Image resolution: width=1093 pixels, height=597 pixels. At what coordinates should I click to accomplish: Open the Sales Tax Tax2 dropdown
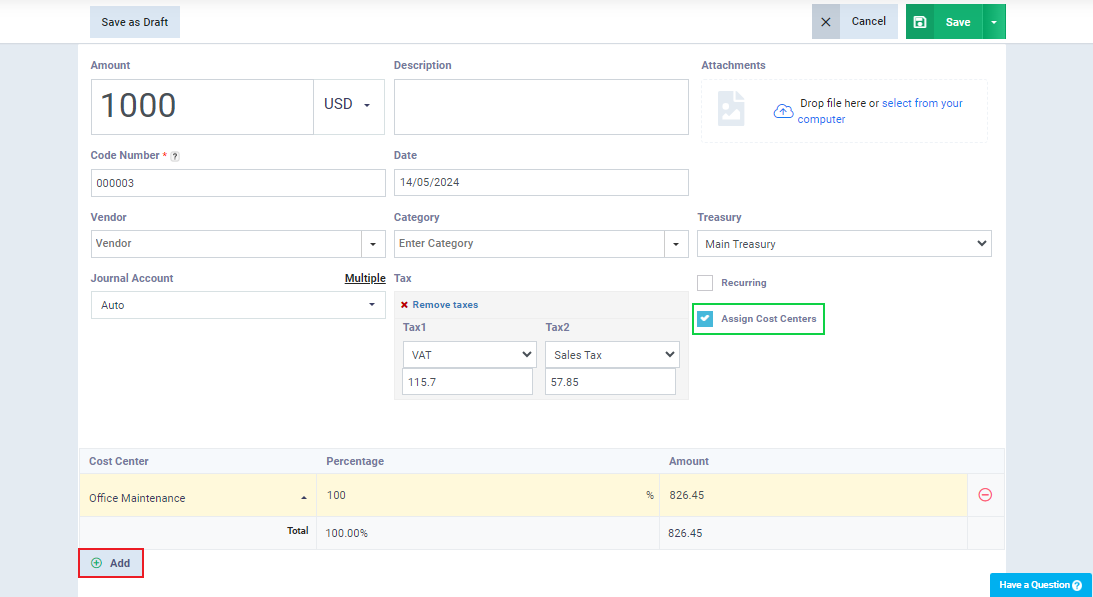(612, 354)
